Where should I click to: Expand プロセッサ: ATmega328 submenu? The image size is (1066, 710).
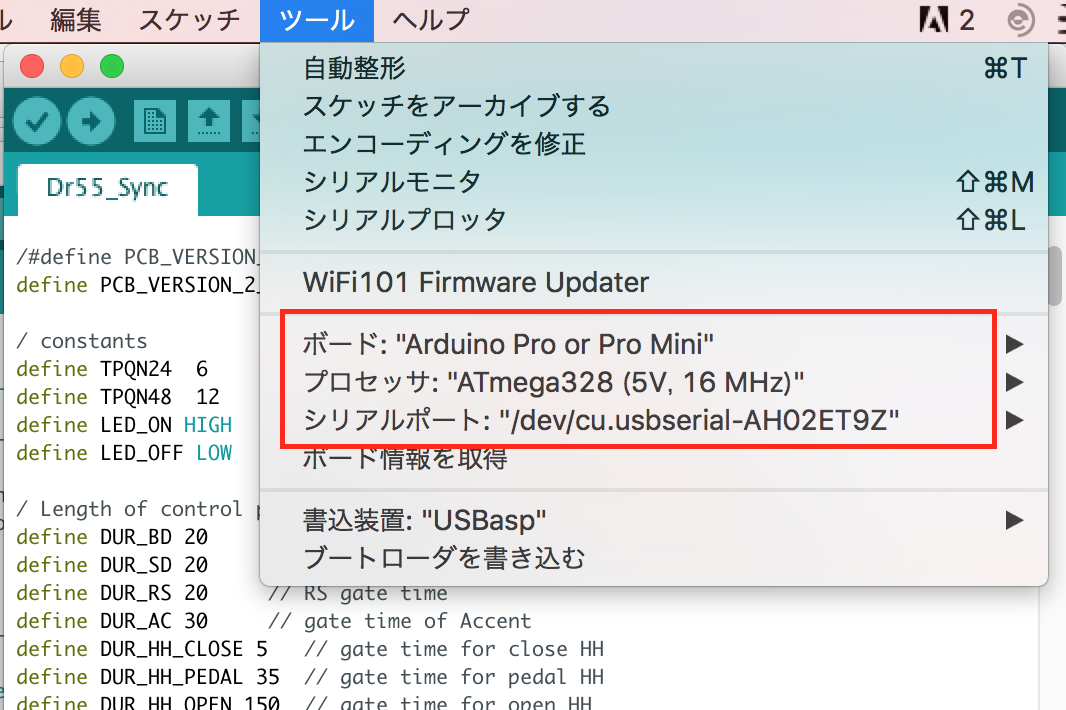[653, 382]
